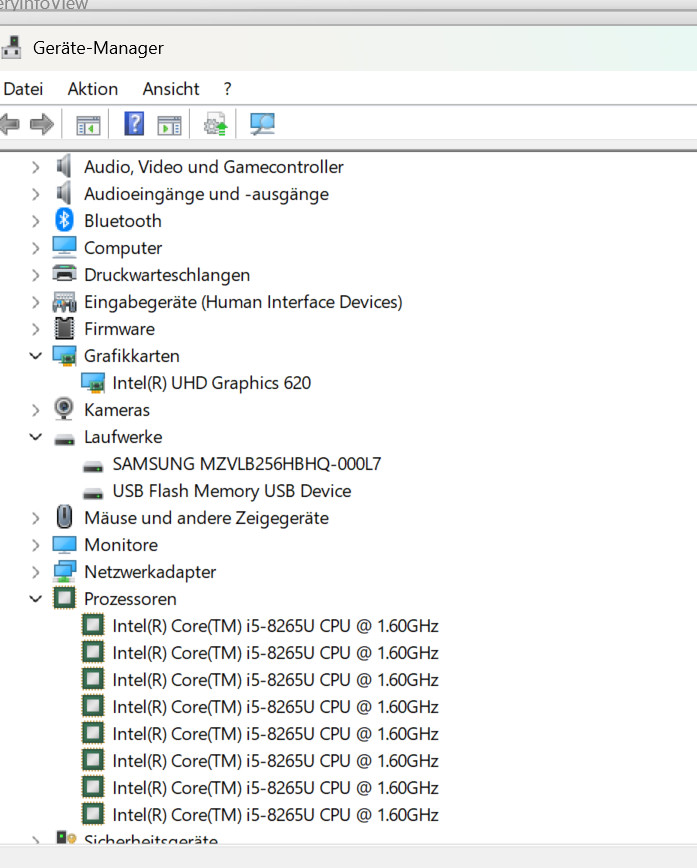Open the Datei menu
The image size is (697, 868).
(23, 89)
